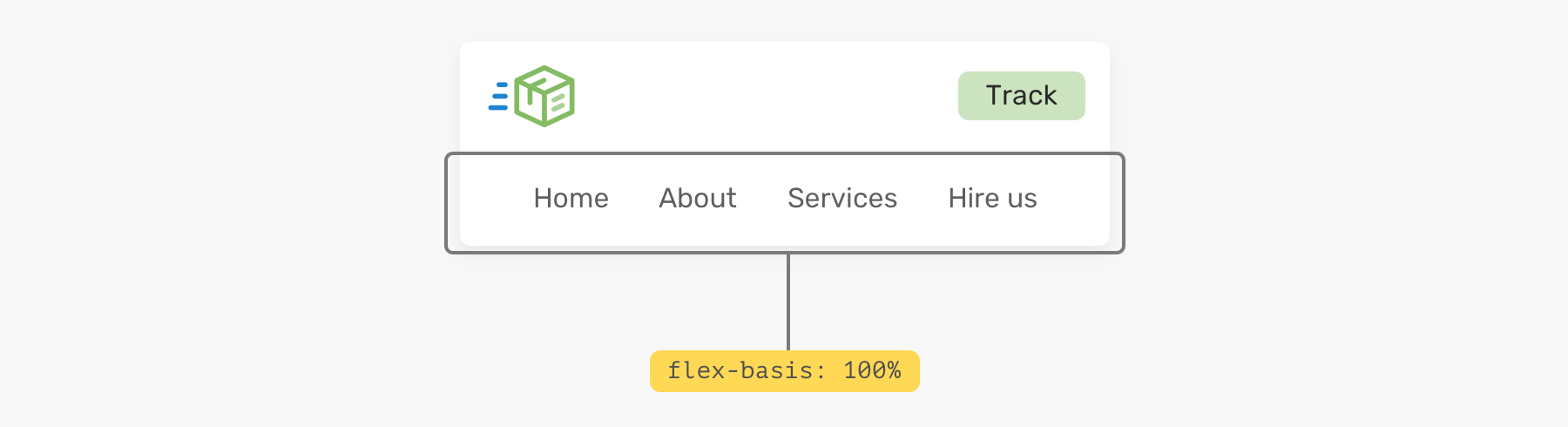Click gap between Services and Hire us
The height and width of the screenshot is (427, 1568).
[x=923, y=199]
